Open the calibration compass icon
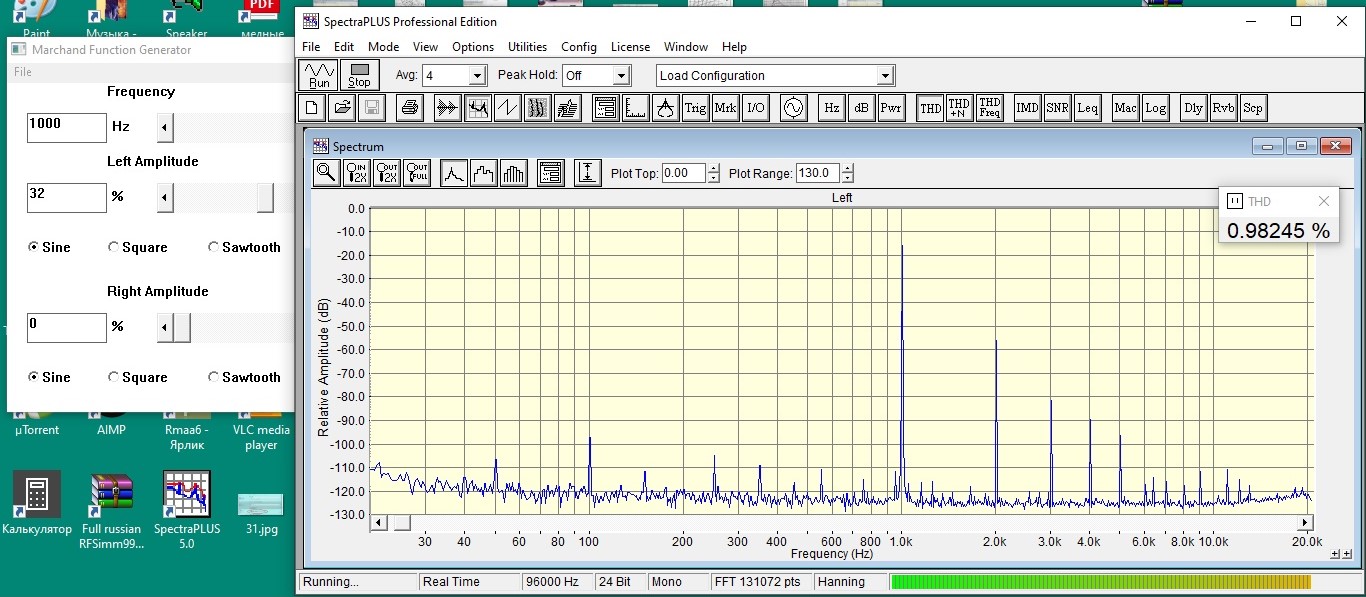Screen dimensions: 1366x597 point(665,108)
